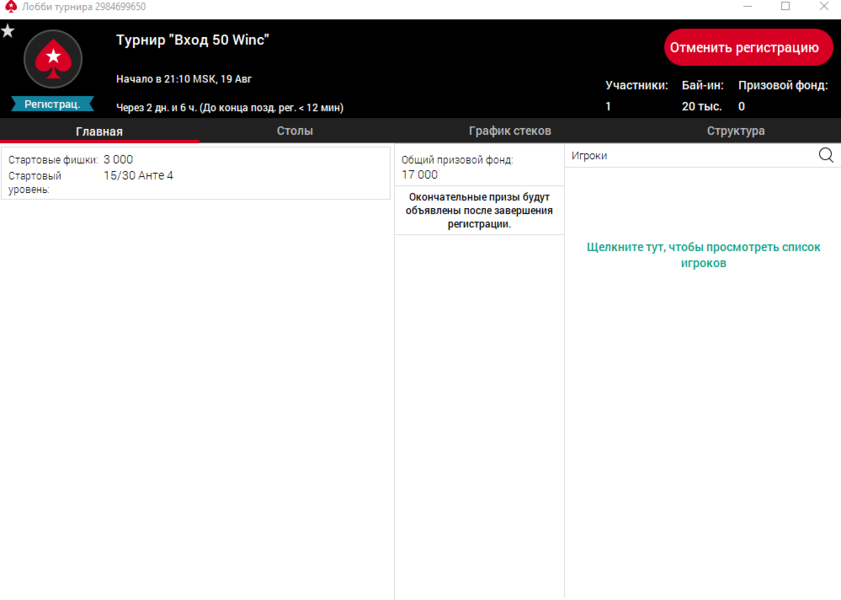
Task: Focus the Игроки search field
Action: pos(690,156)
